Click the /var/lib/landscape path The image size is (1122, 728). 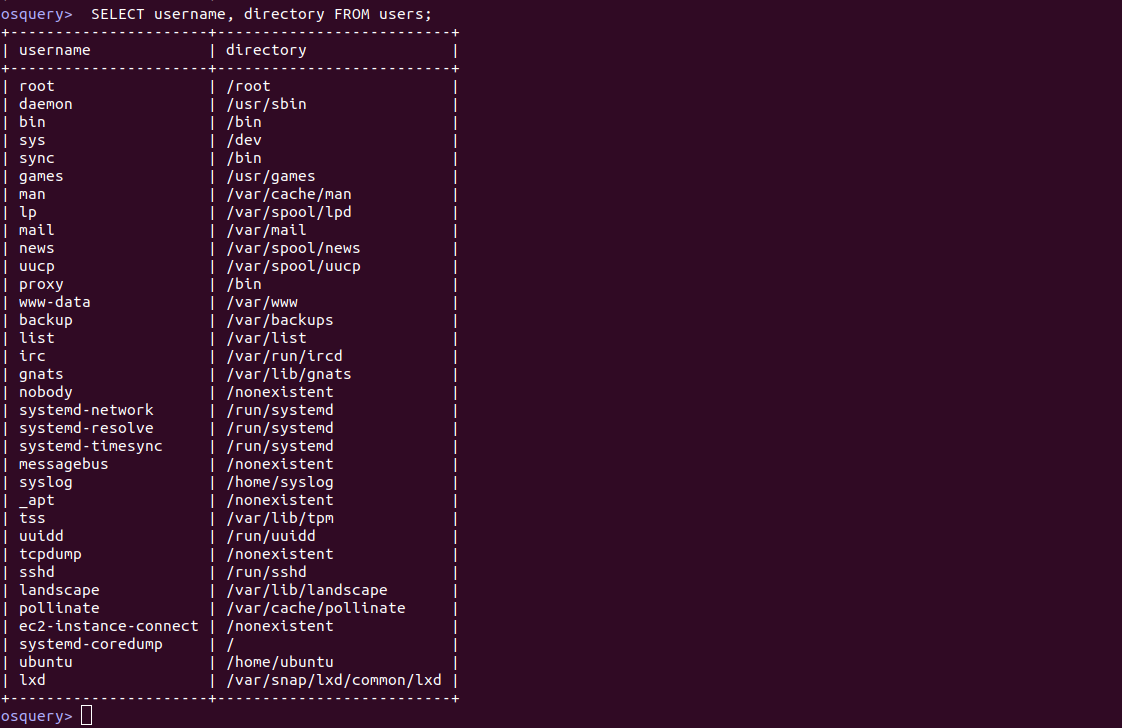pyautogui.click(x=307, y=590)
